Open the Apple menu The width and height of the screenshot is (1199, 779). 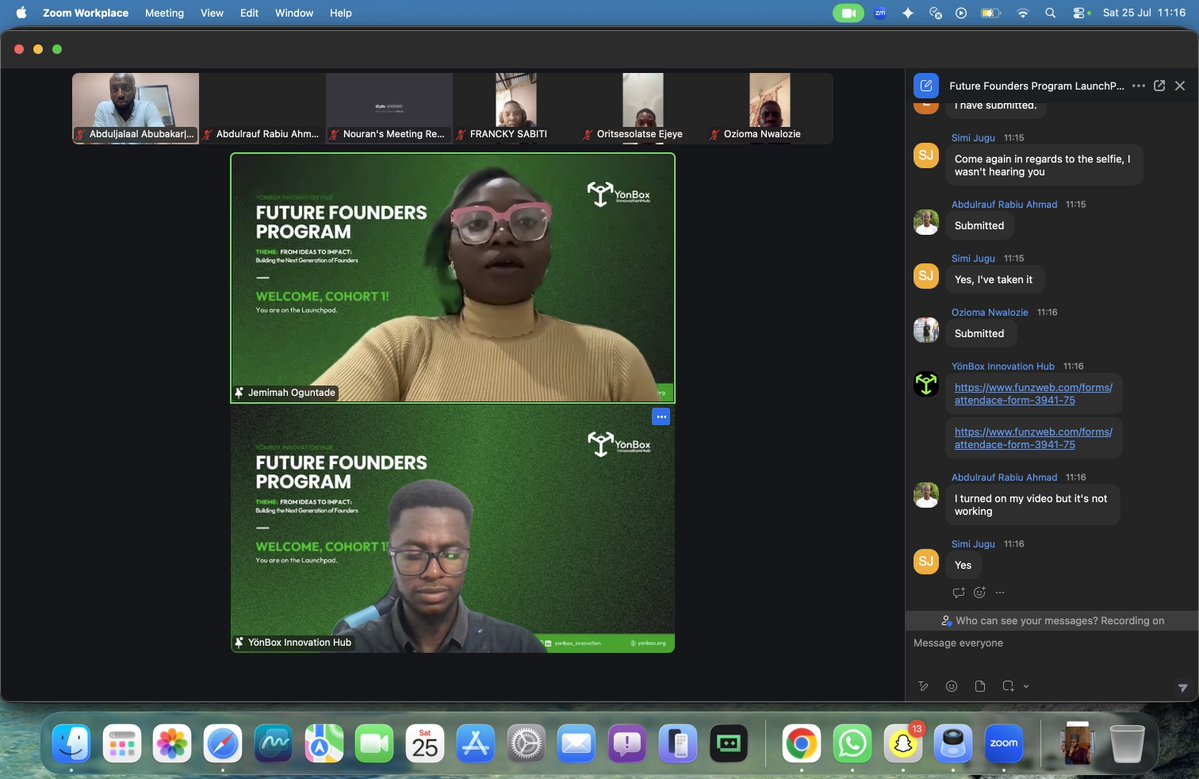point(21,13)
